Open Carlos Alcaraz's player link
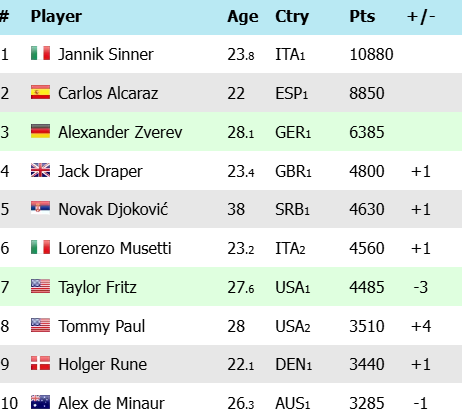The image size is (462, 416). pyautogui.click(x=108, y=93)
